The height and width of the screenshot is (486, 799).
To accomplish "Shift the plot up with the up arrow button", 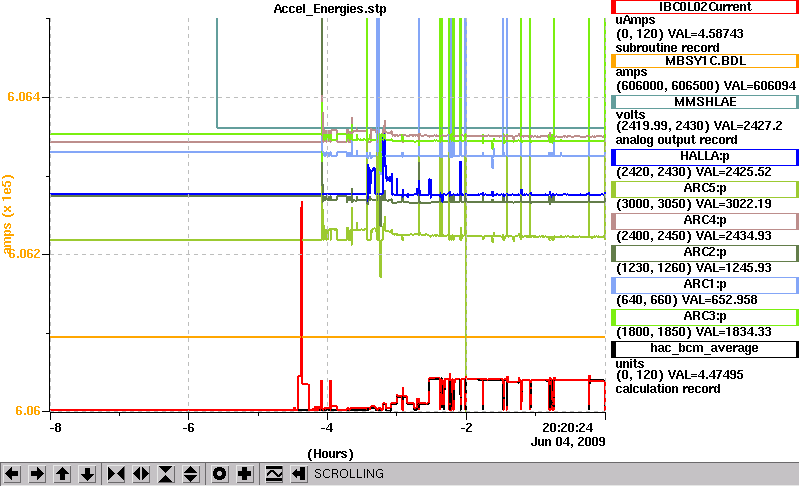I will click(63, 474).
